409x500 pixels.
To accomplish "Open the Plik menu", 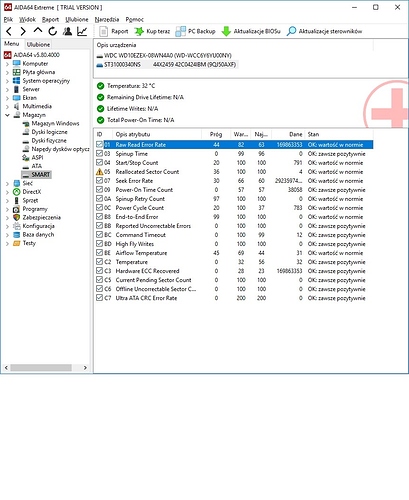I will [8, 19].
